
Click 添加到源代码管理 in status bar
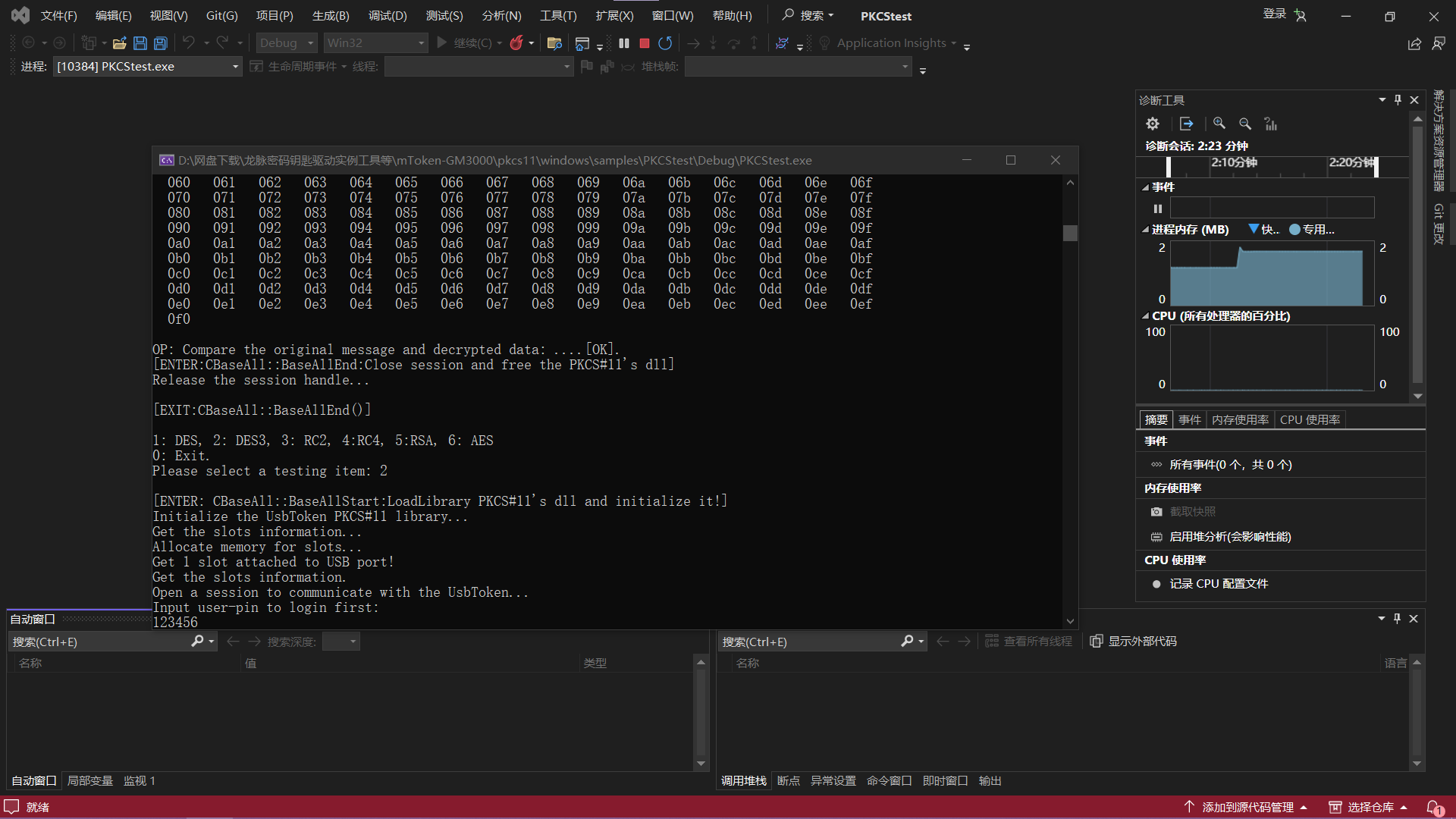[x=1247, y=808]
